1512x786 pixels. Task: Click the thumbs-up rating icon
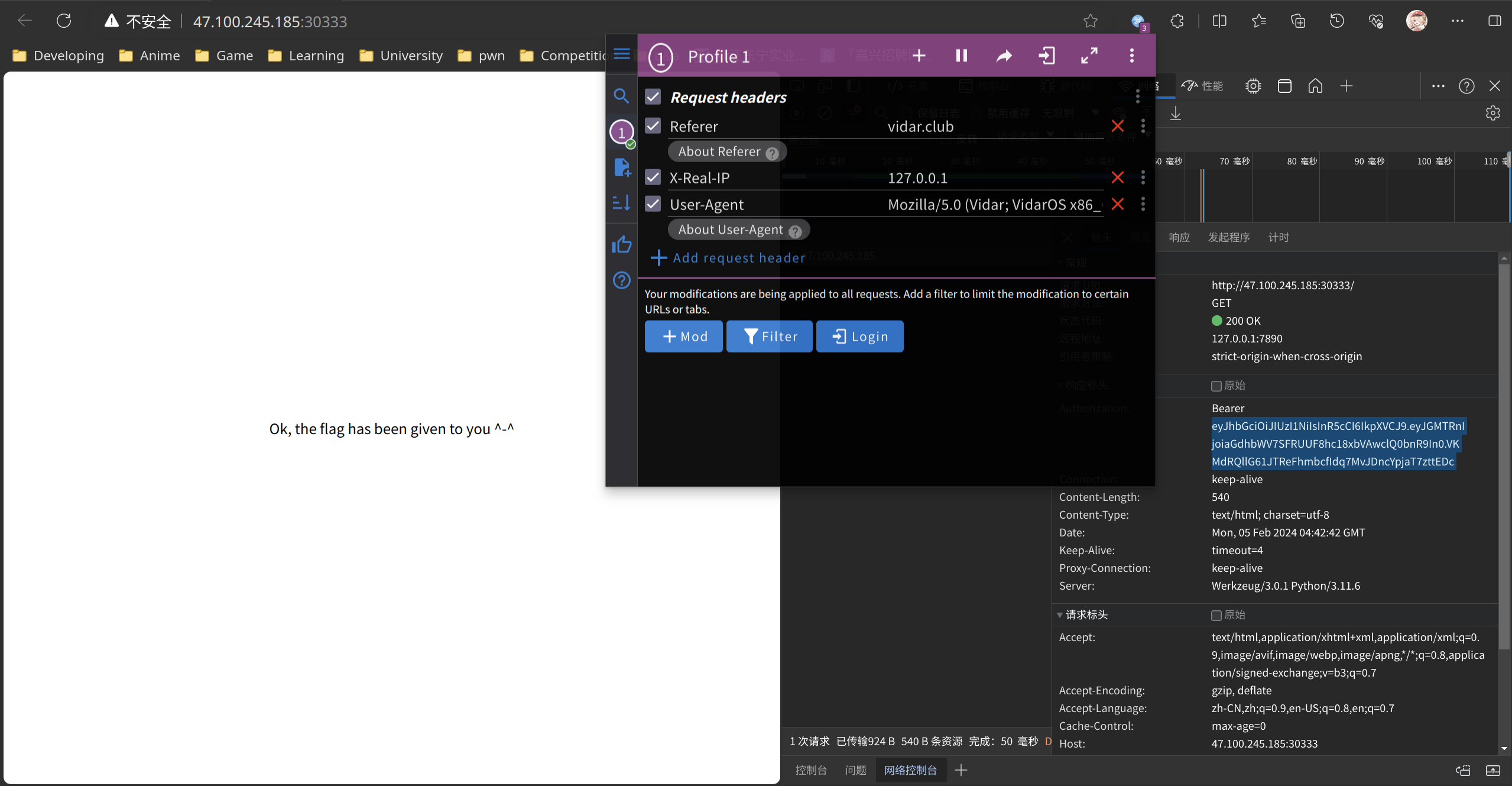[621, 245]
